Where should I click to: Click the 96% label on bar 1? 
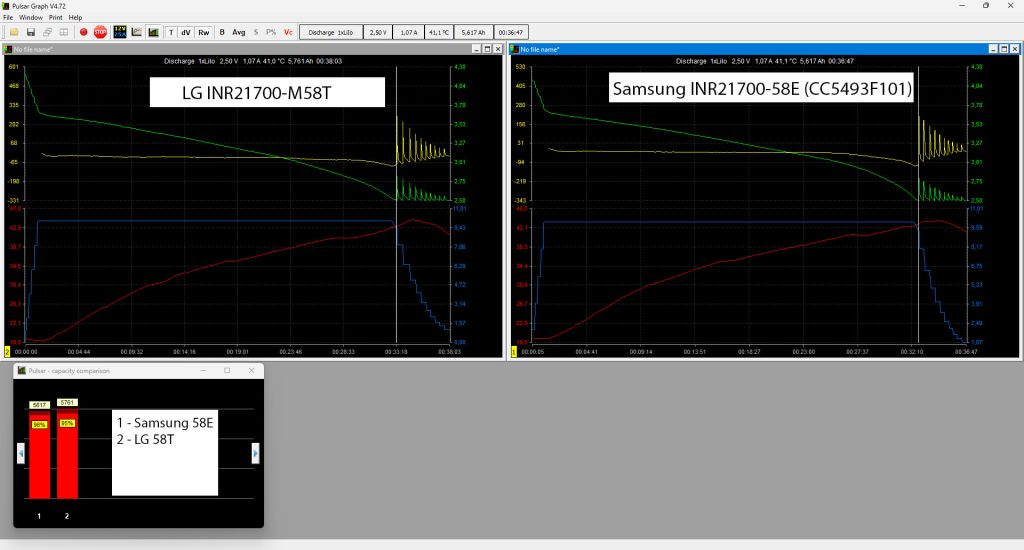39,425
